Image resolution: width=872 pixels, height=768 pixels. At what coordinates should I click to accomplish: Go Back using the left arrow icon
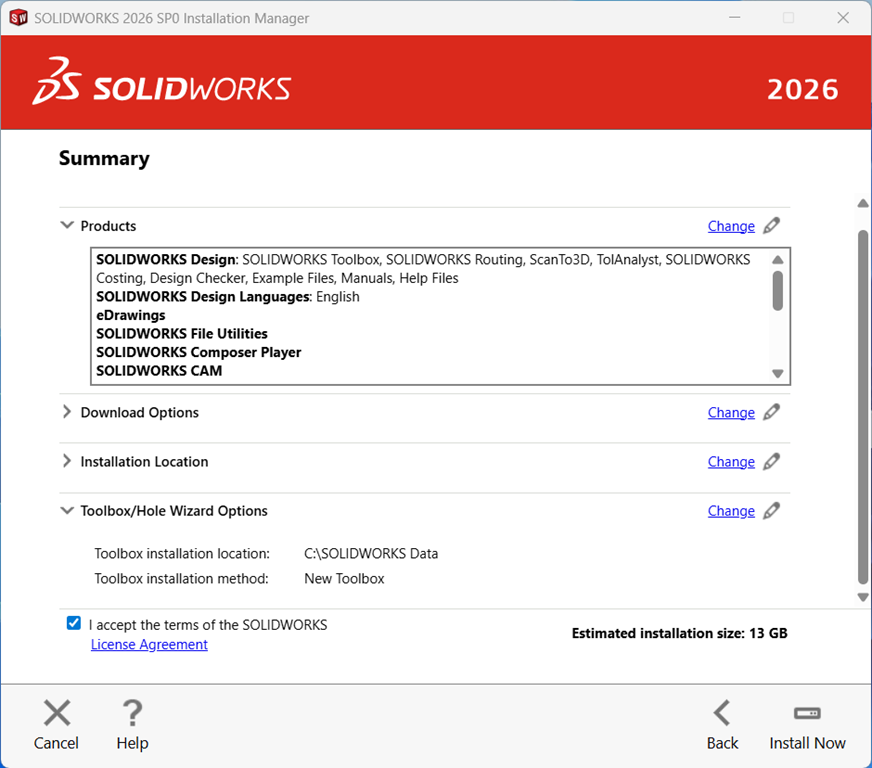[722, 713]
